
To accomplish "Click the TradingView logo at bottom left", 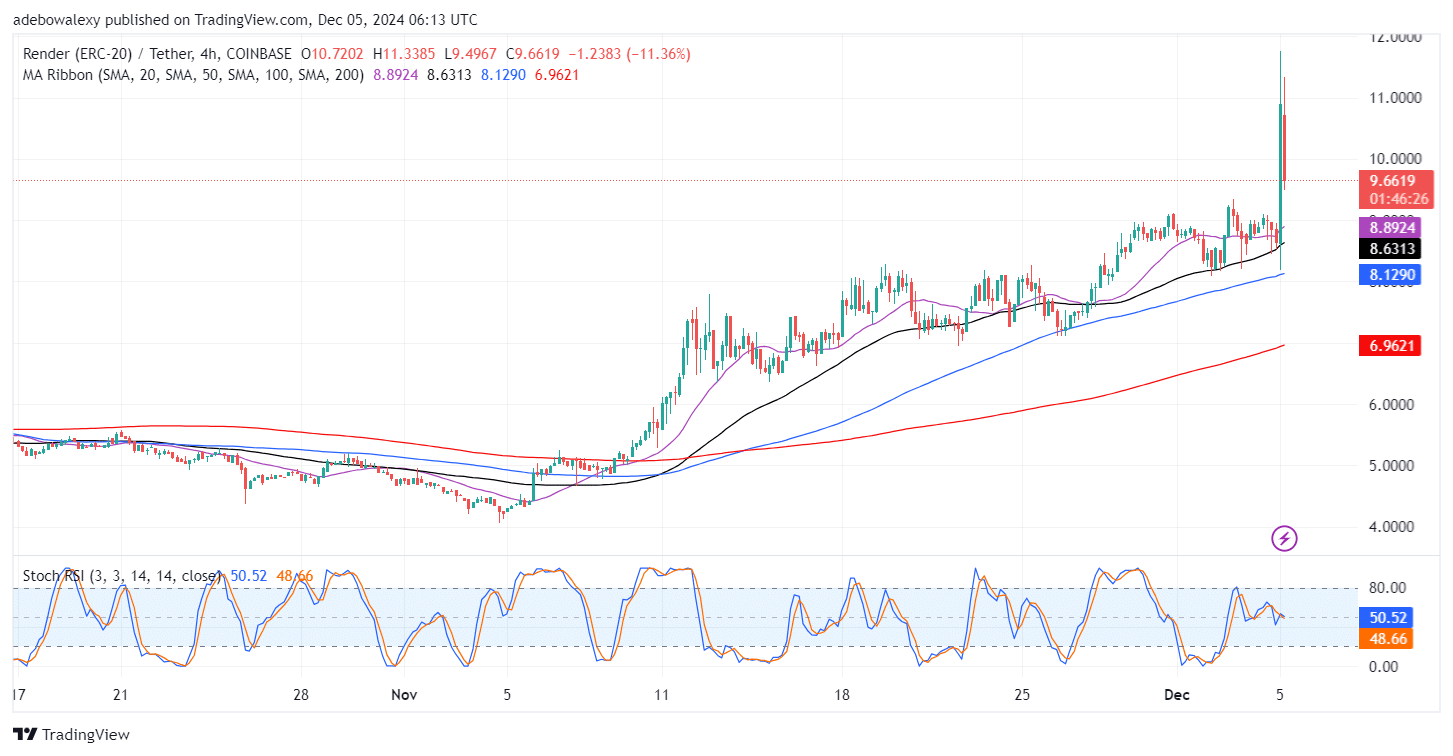I will [71, 735].
